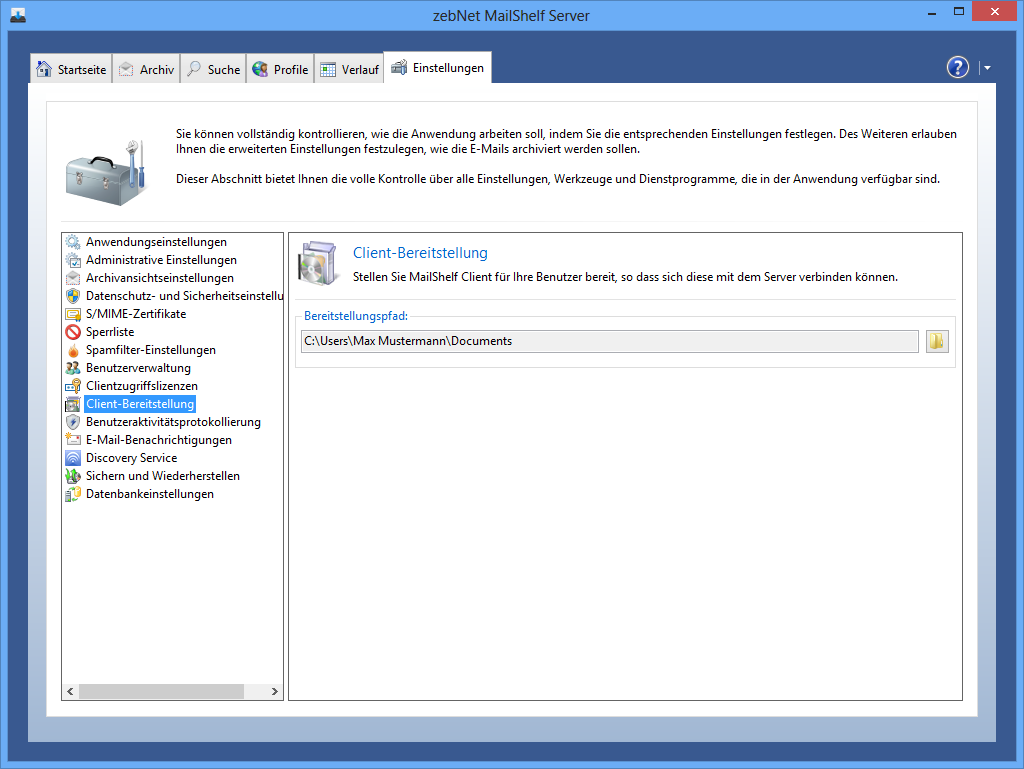Click the app icon in title bar
The height and width of the screenshot is (769, 1024).
tap(18, 15)
